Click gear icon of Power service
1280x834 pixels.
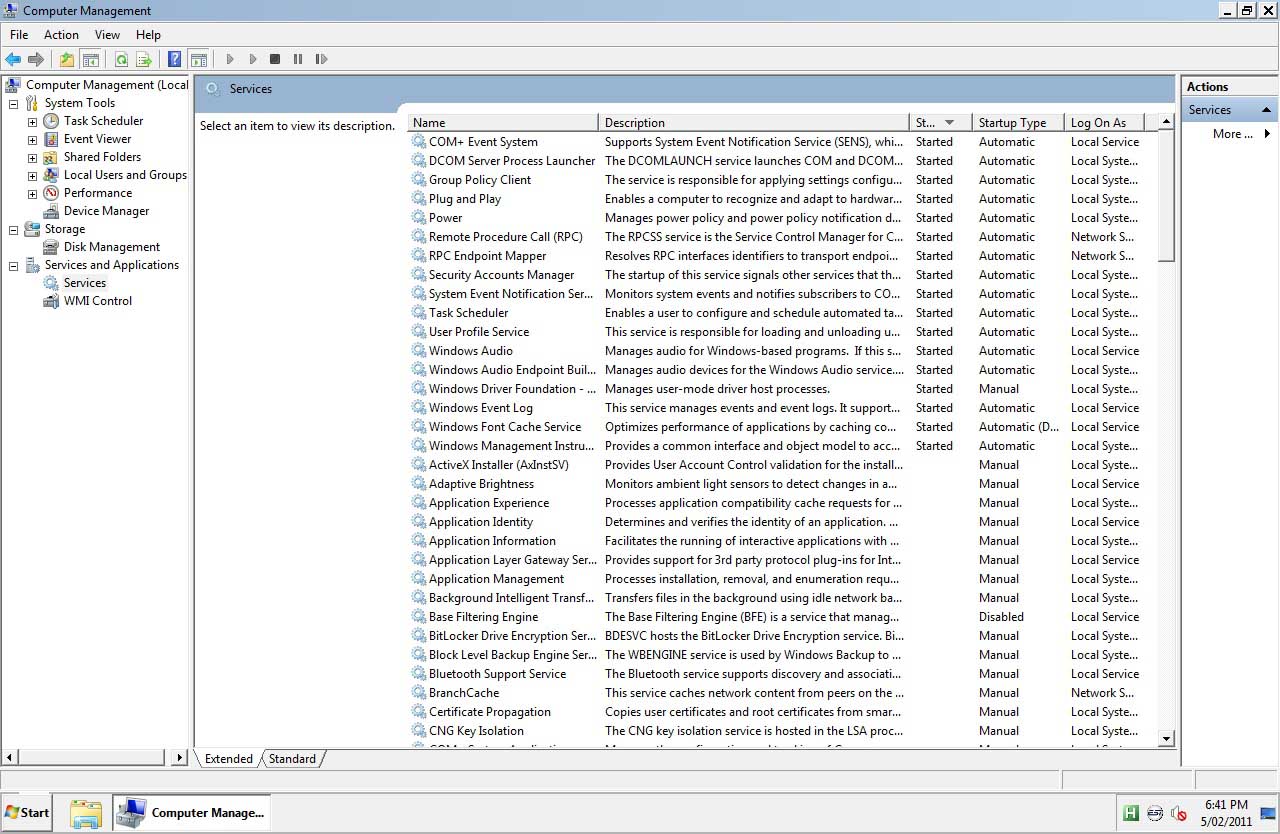point(419,218)
